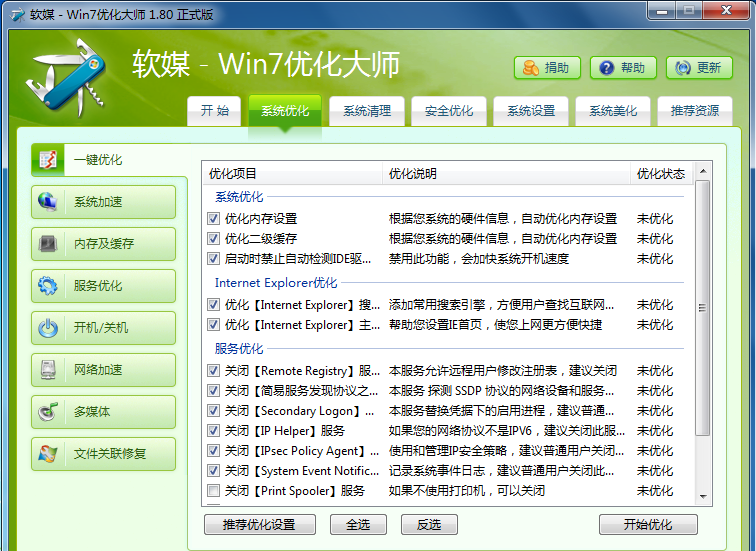Click the gear icon beside 服务优化
Image resolution: width=756 pixels, height=551 pixels.
pyautogui.click(x=48, y=285)
